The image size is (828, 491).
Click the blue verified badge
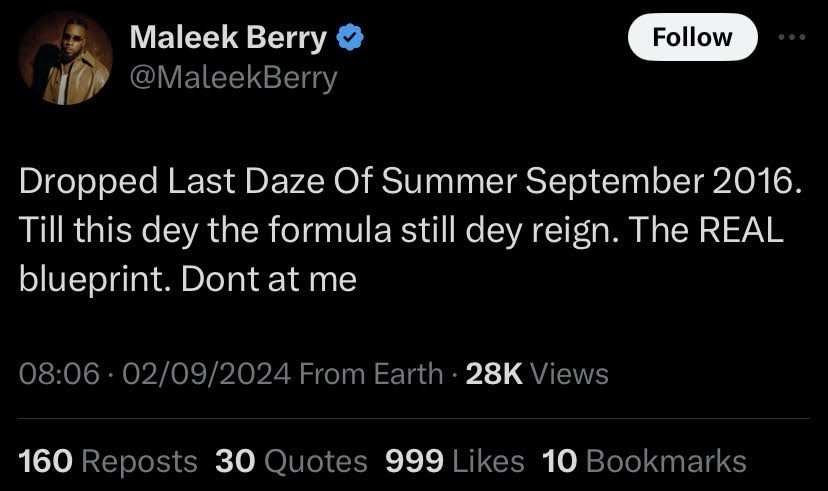pos(349,38)
